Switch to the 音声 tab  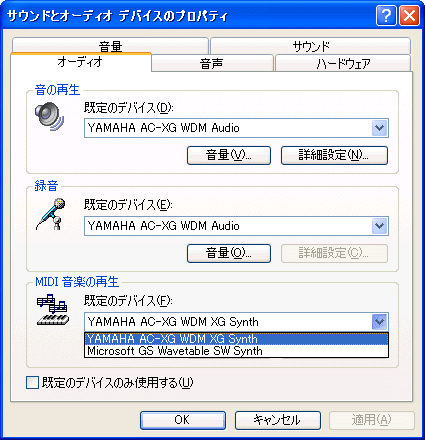pos(212,63)
